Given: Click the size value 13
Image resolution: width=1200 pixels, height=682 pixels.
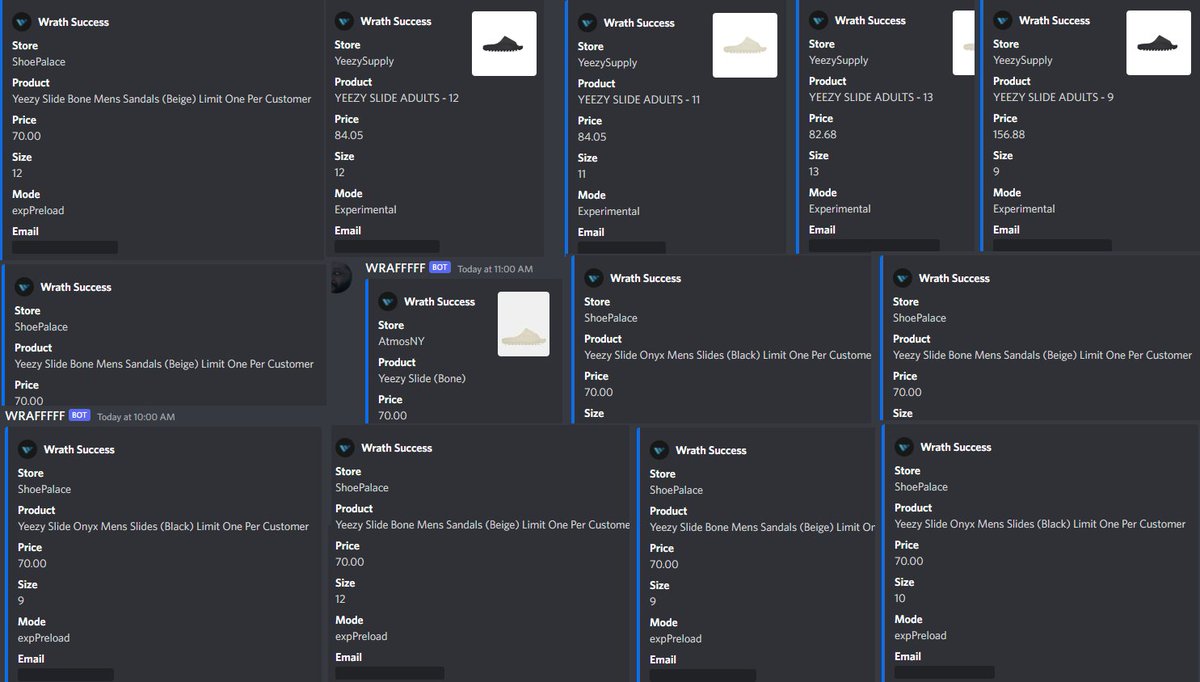Looking at the screenshot, I should (815, 171).
